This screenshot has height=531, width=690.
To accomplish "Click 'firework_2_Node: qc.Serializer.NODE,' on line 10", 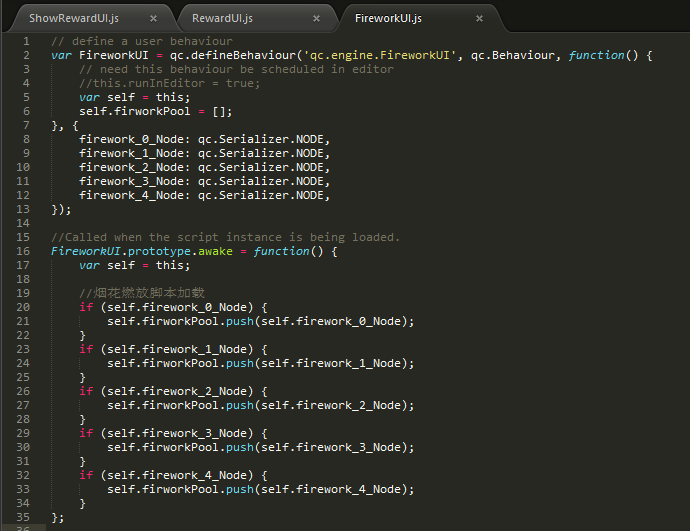I will pyautogui.click(x=204, y=168).
